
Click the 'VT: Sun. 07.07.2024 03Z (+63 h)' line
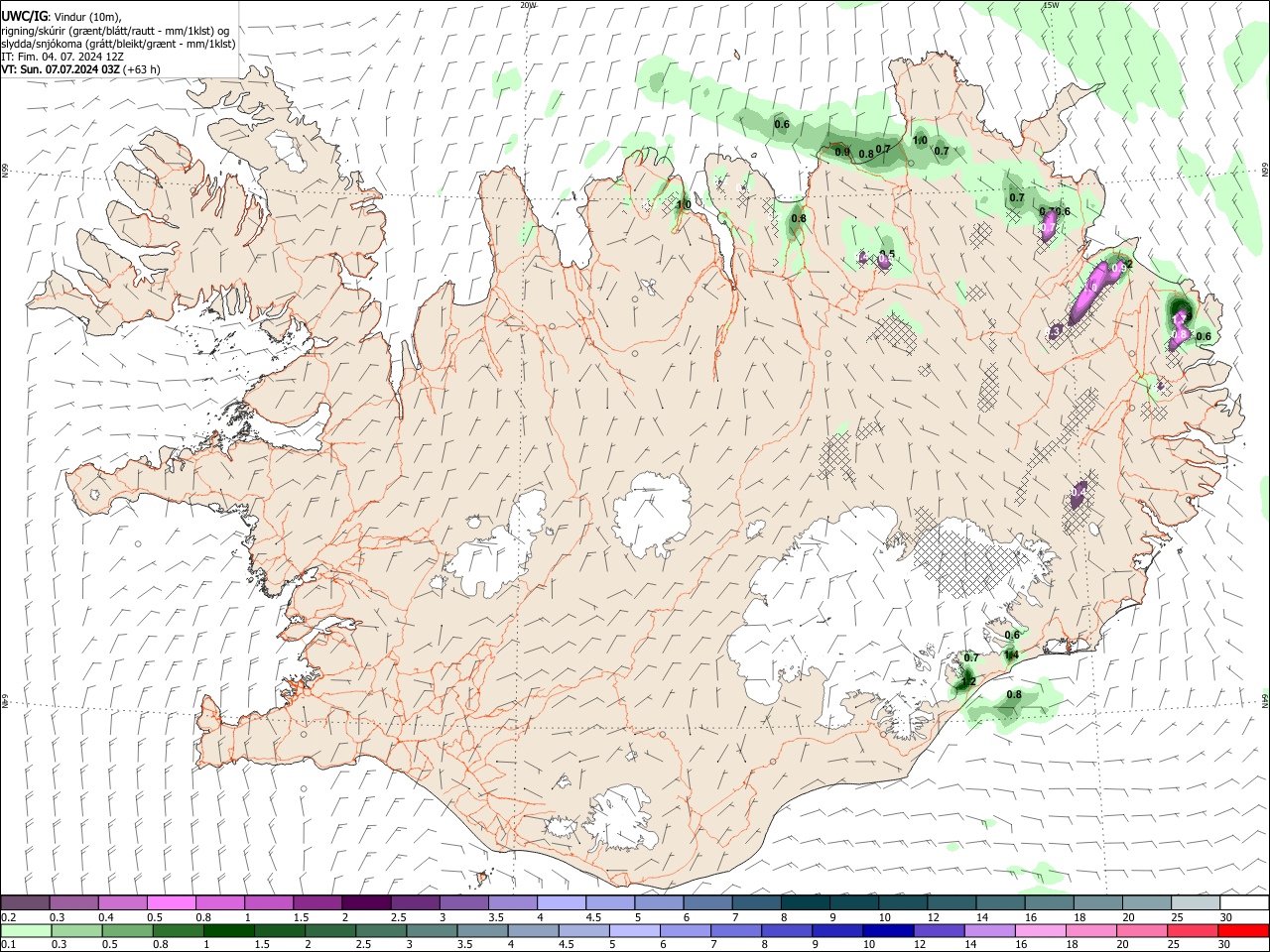tap(81, 69)
